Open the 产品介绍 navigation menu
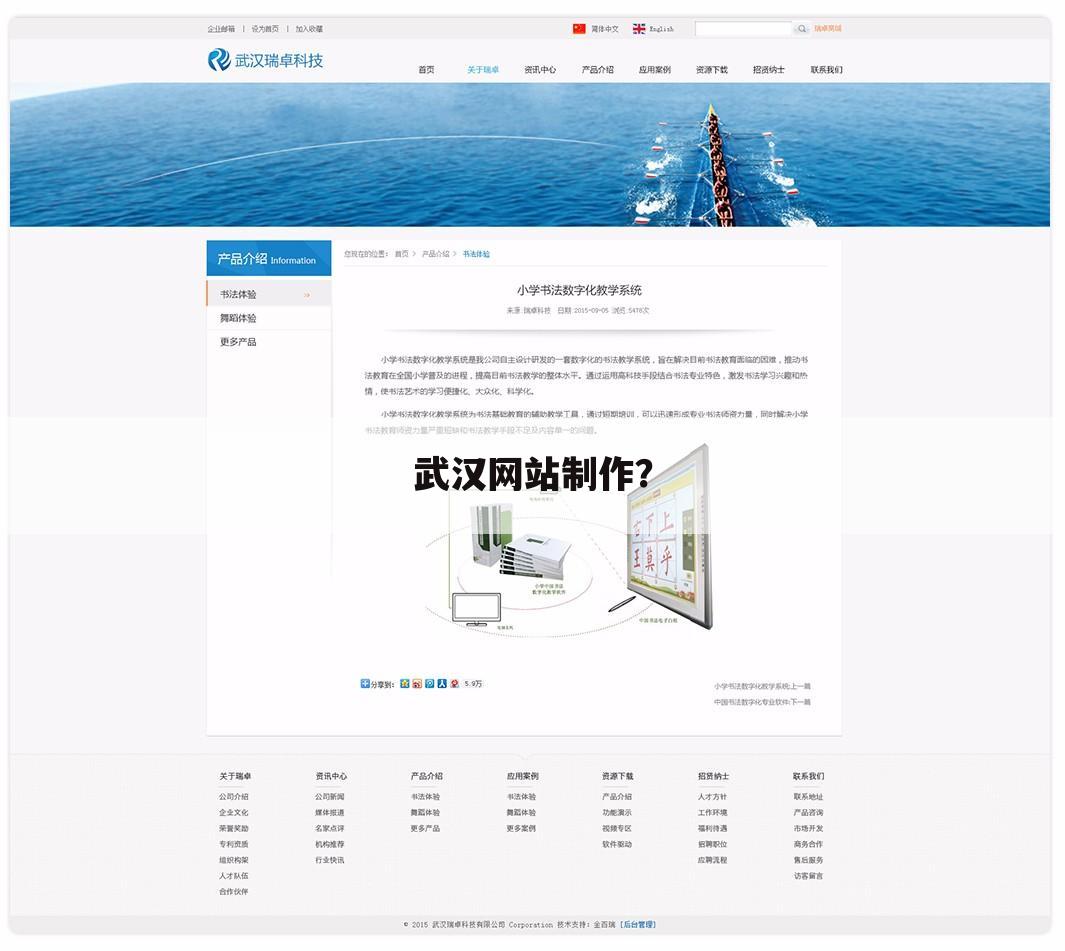 coord(600,70)
